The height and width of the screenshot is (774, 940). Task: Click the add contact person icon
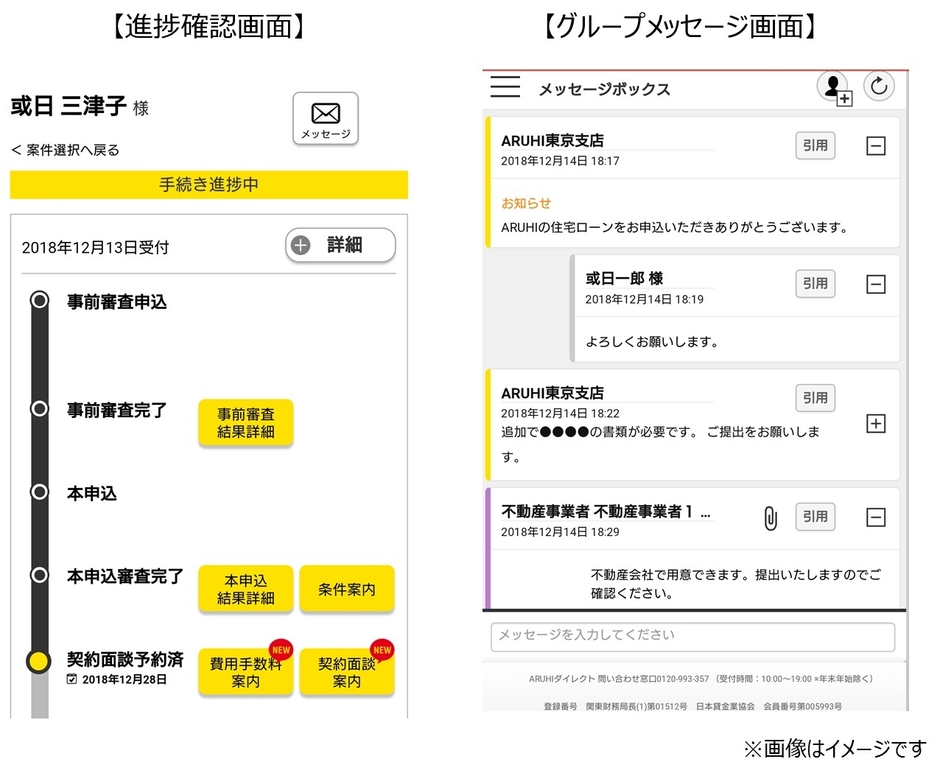coord(833,87)
